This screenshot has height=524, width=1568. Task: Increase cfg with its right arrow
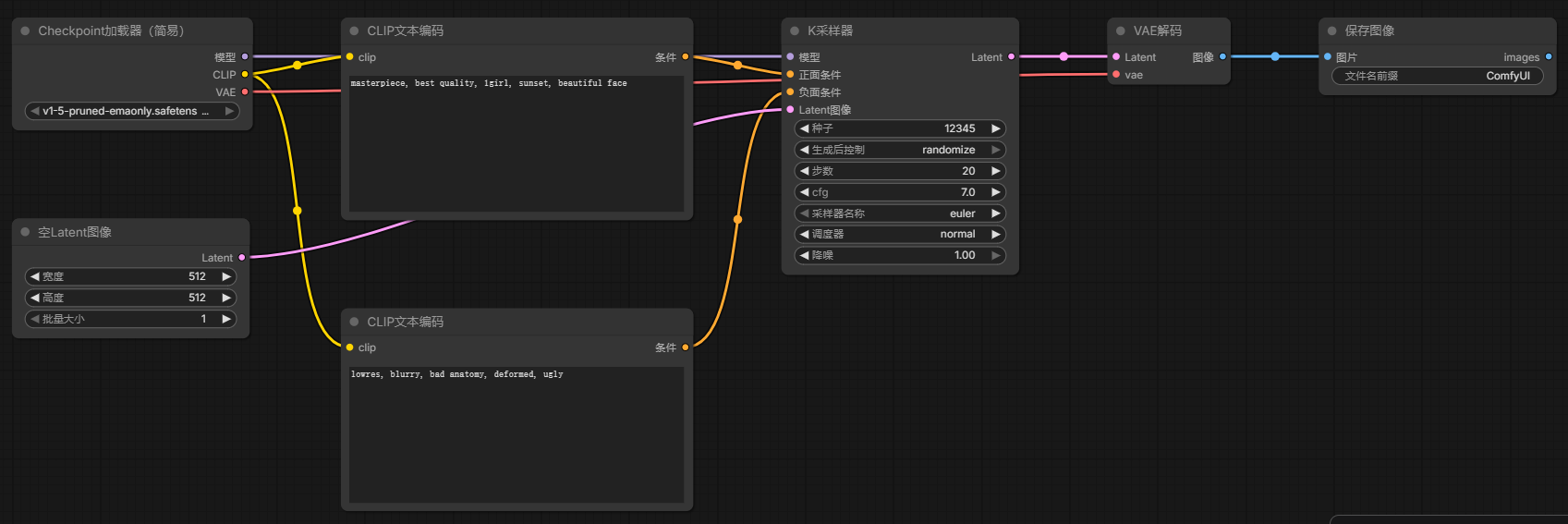(996, 192)
